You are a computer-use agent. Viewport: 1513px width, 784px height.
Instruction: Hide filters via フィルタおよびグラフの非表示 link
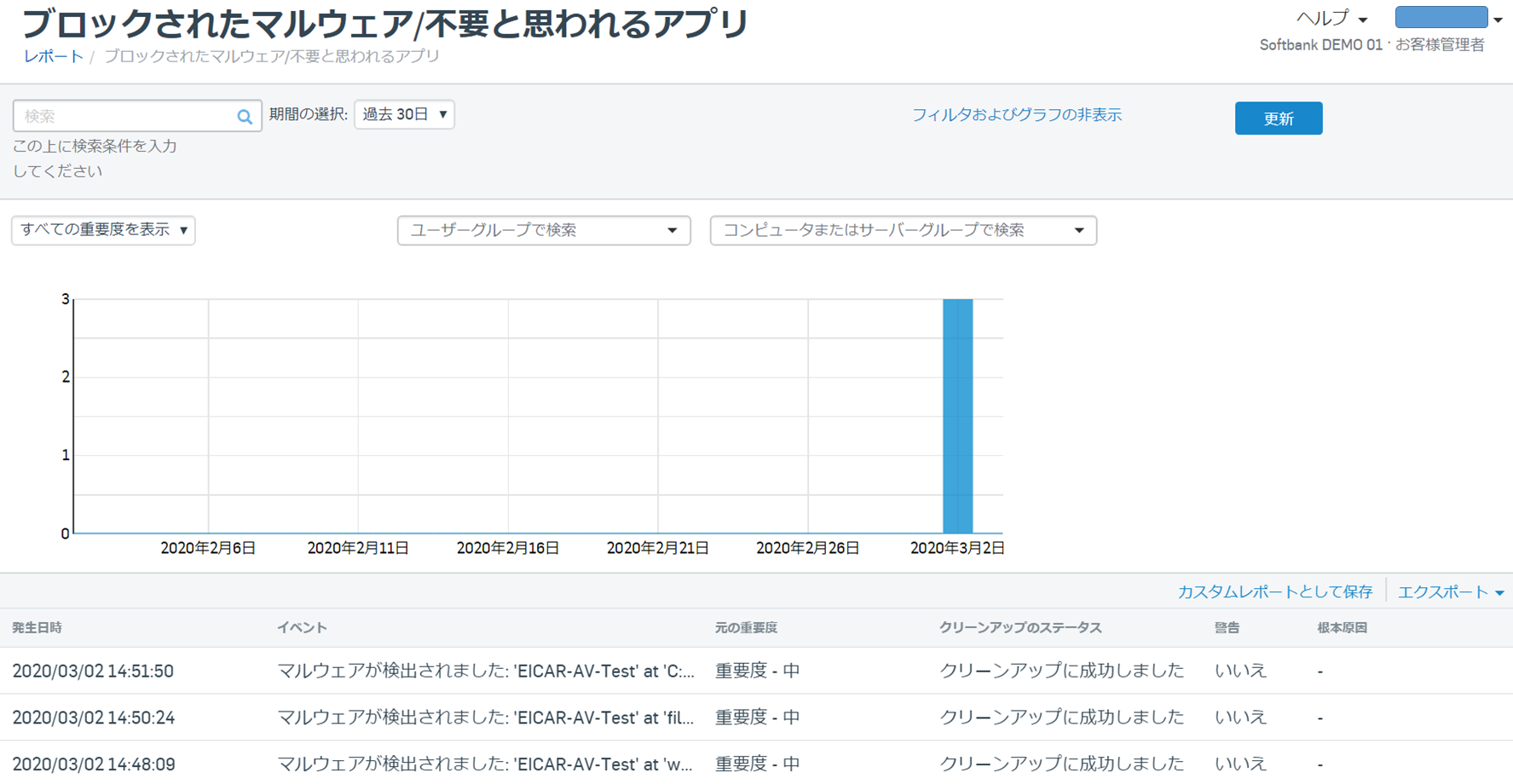tap(1016, 115)
